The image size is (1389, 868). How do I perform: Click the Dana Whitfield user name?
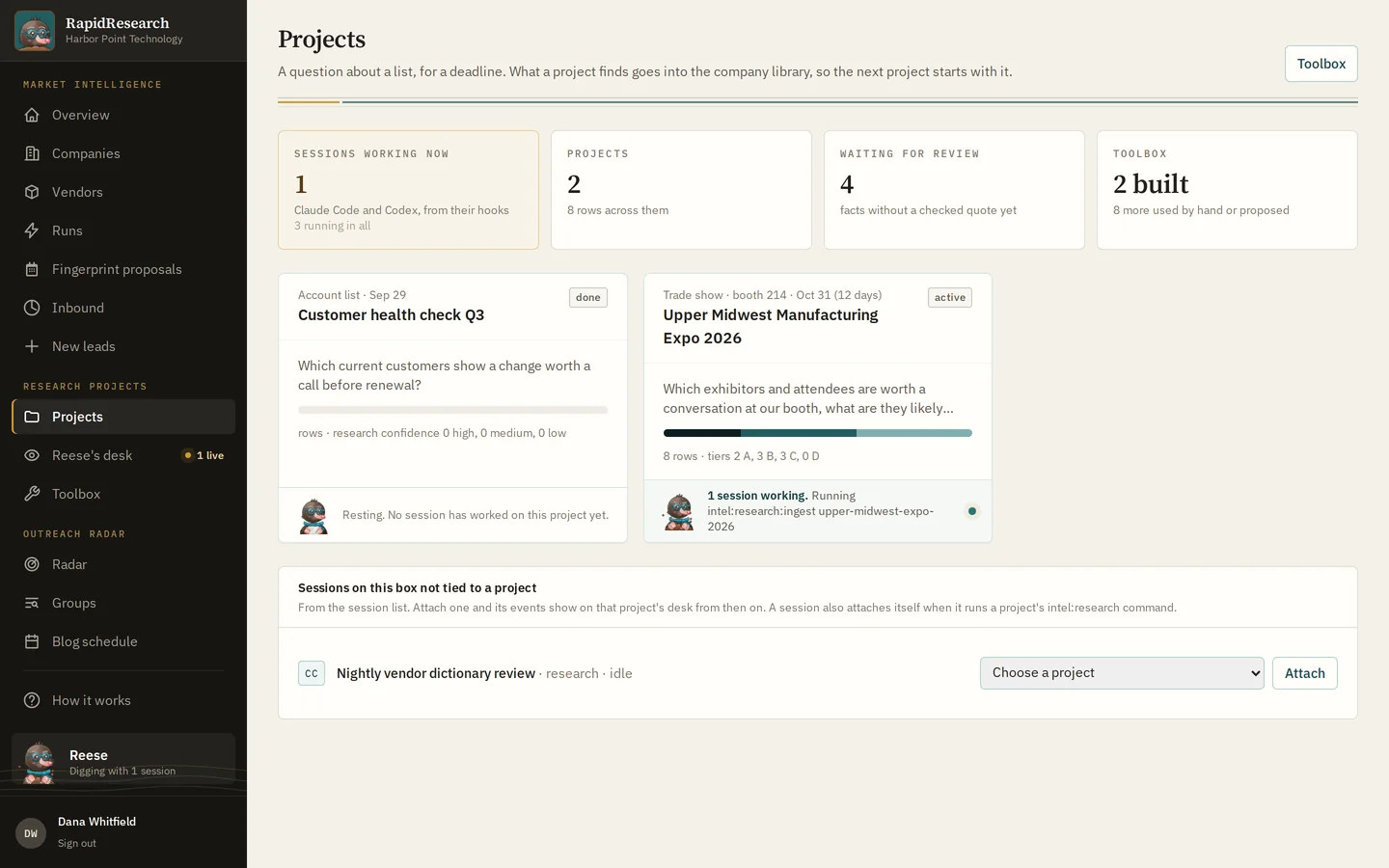click(96, 822)
